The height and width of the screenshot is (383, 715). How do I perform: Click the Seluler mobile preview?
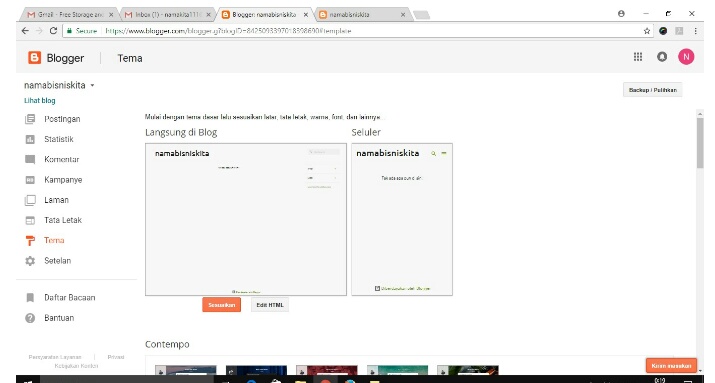402,219
